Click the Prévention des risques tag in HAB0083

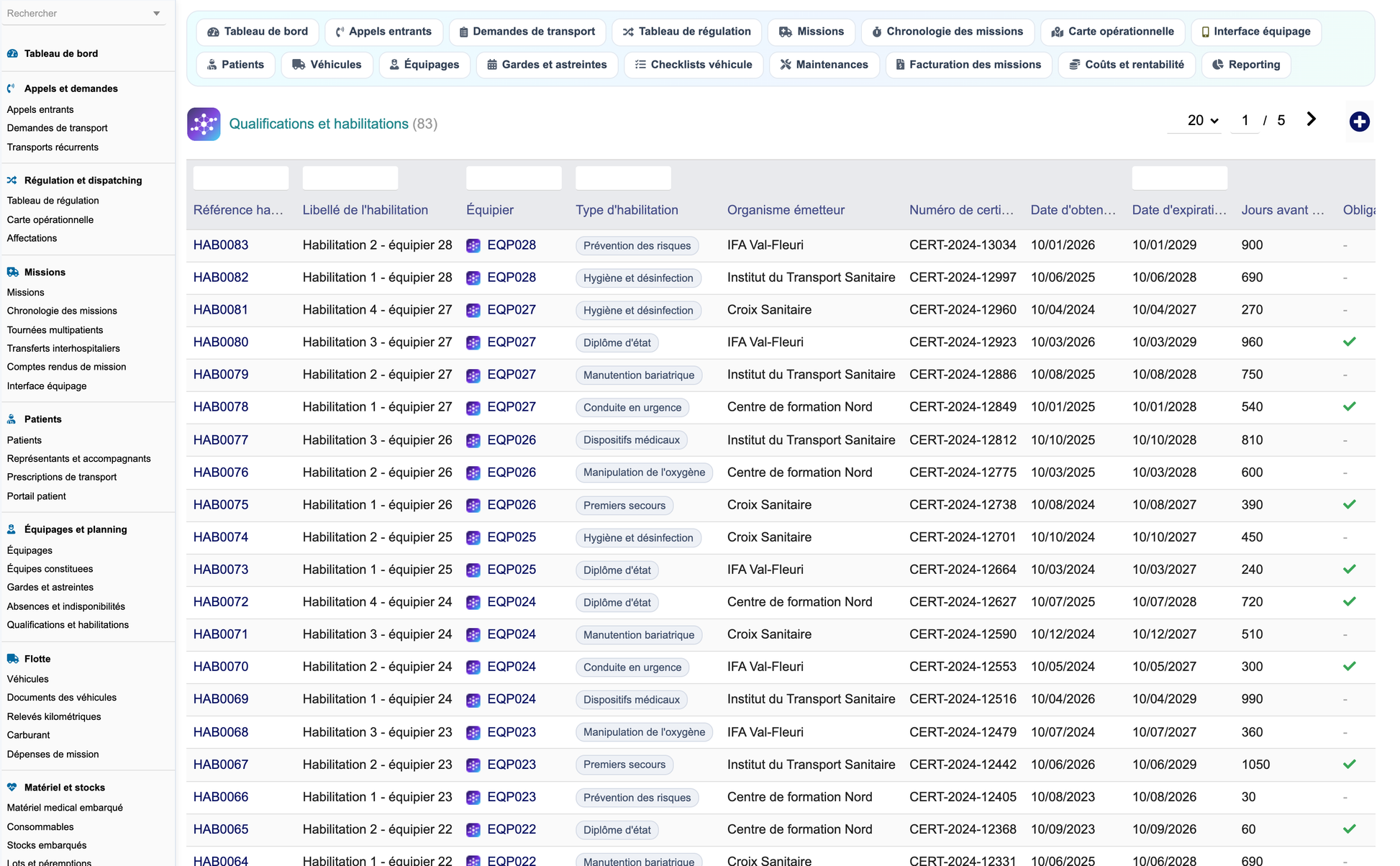637,246
